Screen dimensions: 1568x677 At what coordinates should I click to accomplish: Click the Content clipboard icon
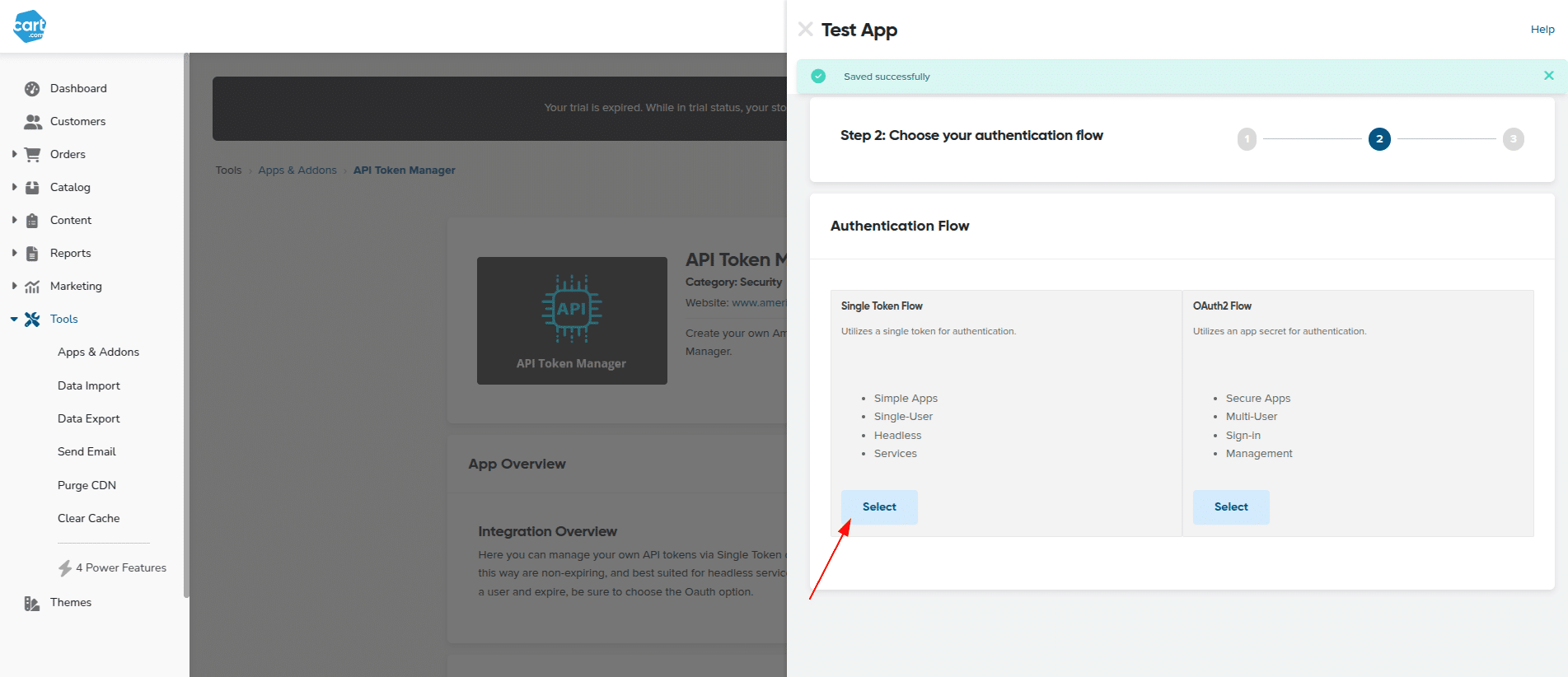point(32,221)
